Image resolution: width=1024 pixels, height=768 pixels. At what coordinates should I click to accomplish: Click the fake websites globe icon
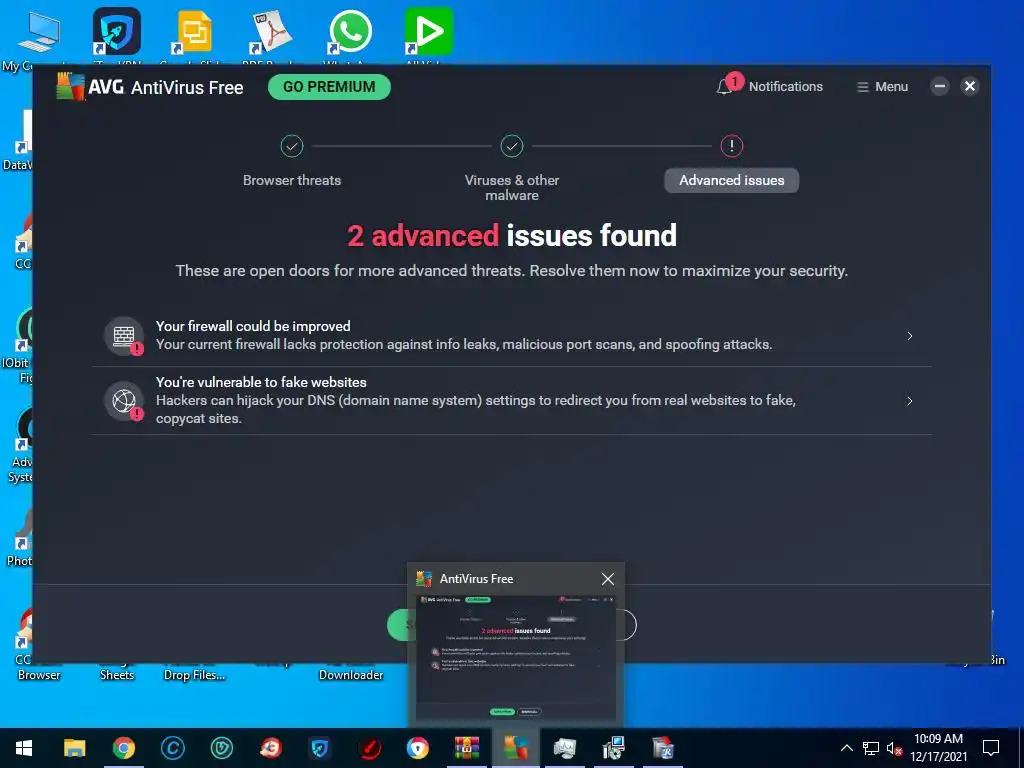(124, 400)
